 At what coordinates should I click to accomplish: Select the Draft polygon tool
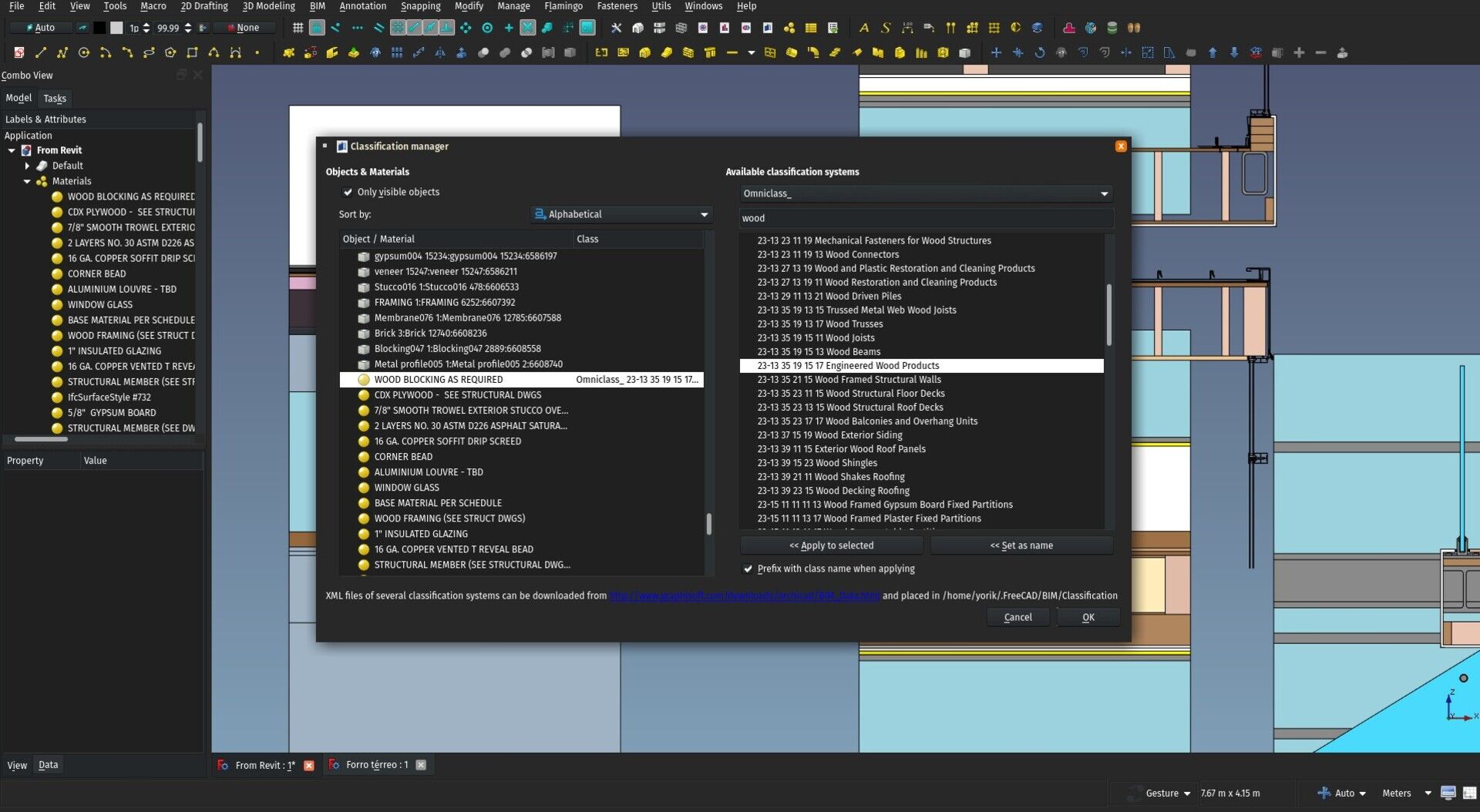click(x=170, y=53)
